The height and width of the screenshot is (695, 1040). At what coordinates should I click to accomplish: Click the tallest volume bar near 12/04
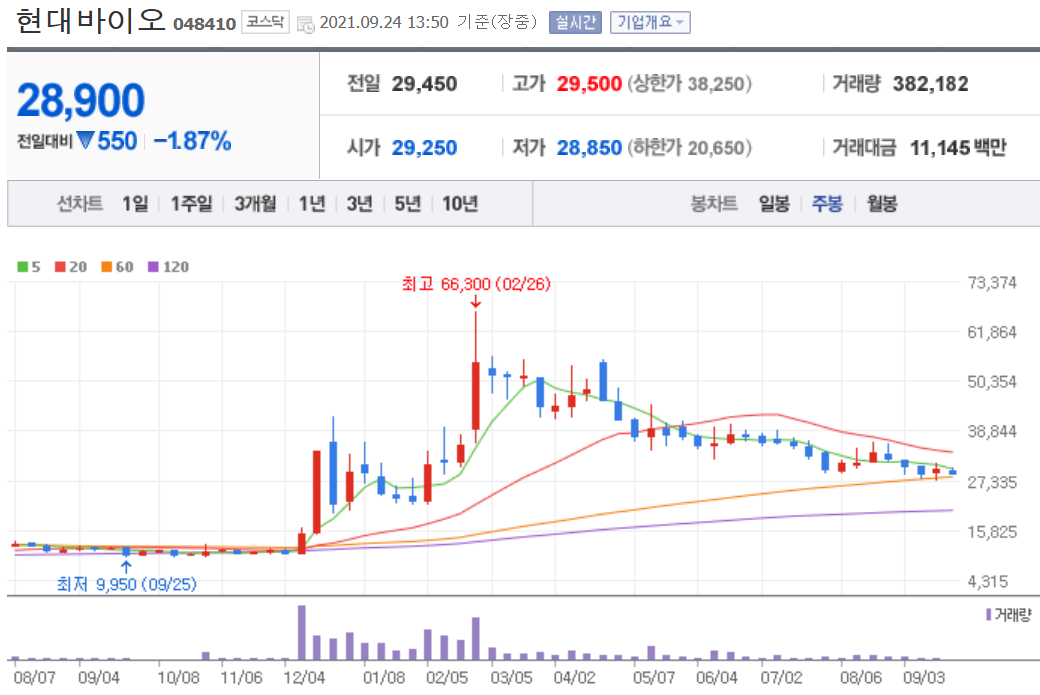click(x=302, y=632)
